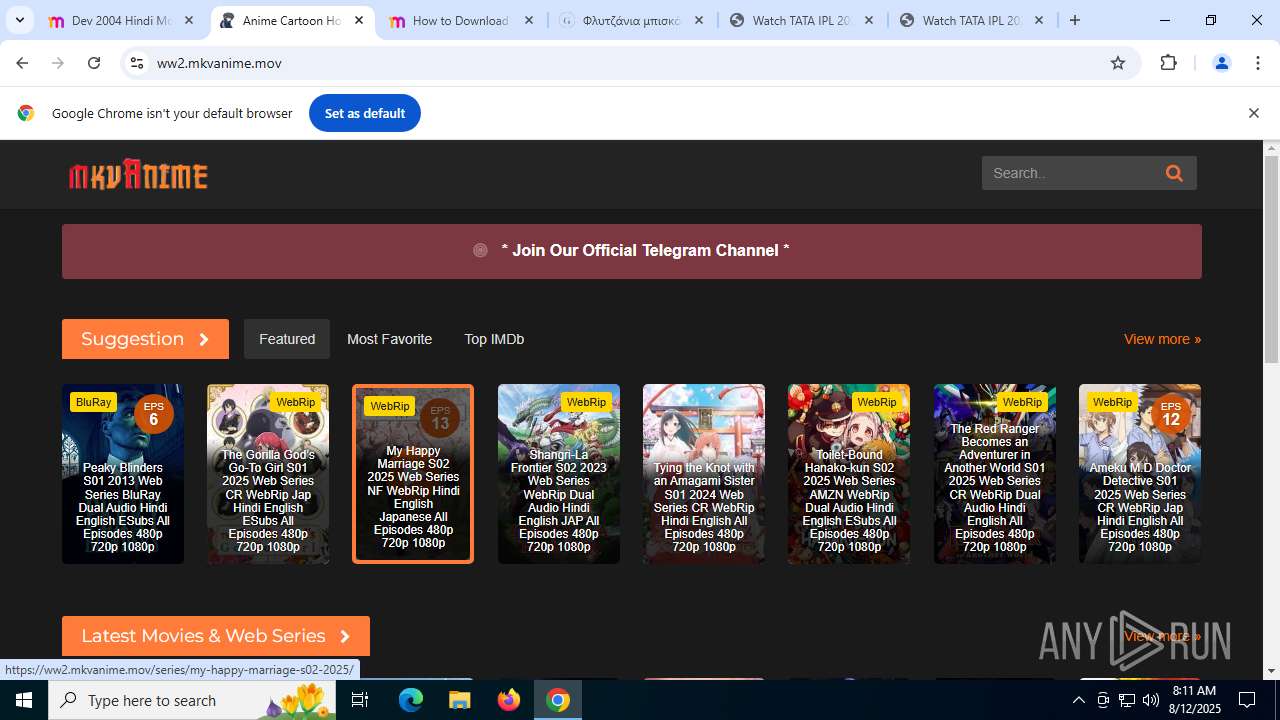Open the tab search dropdown arrow
Image resolution: width=1280 pixels, height=720 pixels.
coord(19,20)
